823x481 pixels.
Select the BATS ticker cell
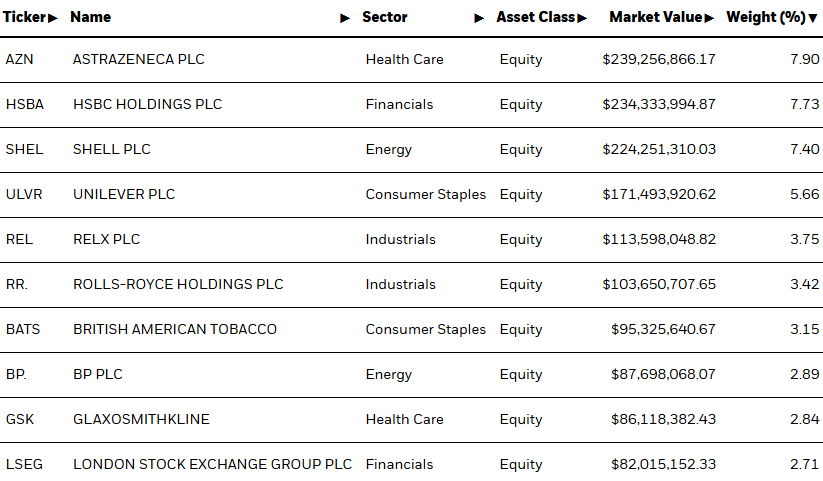click(23, 329)
